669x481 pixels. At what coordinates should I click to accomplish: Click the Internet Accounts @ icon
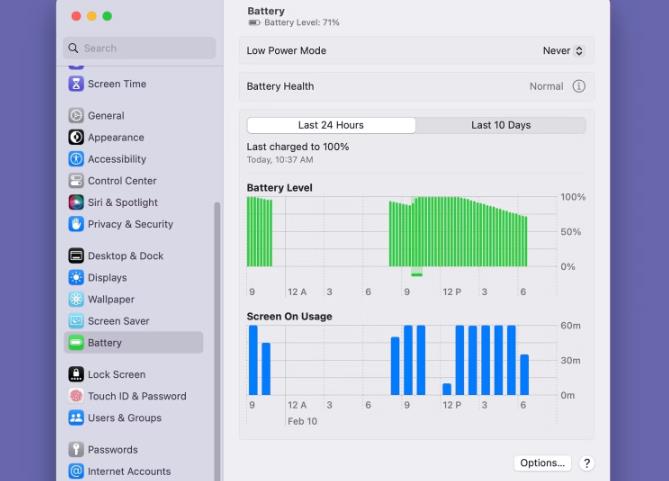(x=76, y=471)
